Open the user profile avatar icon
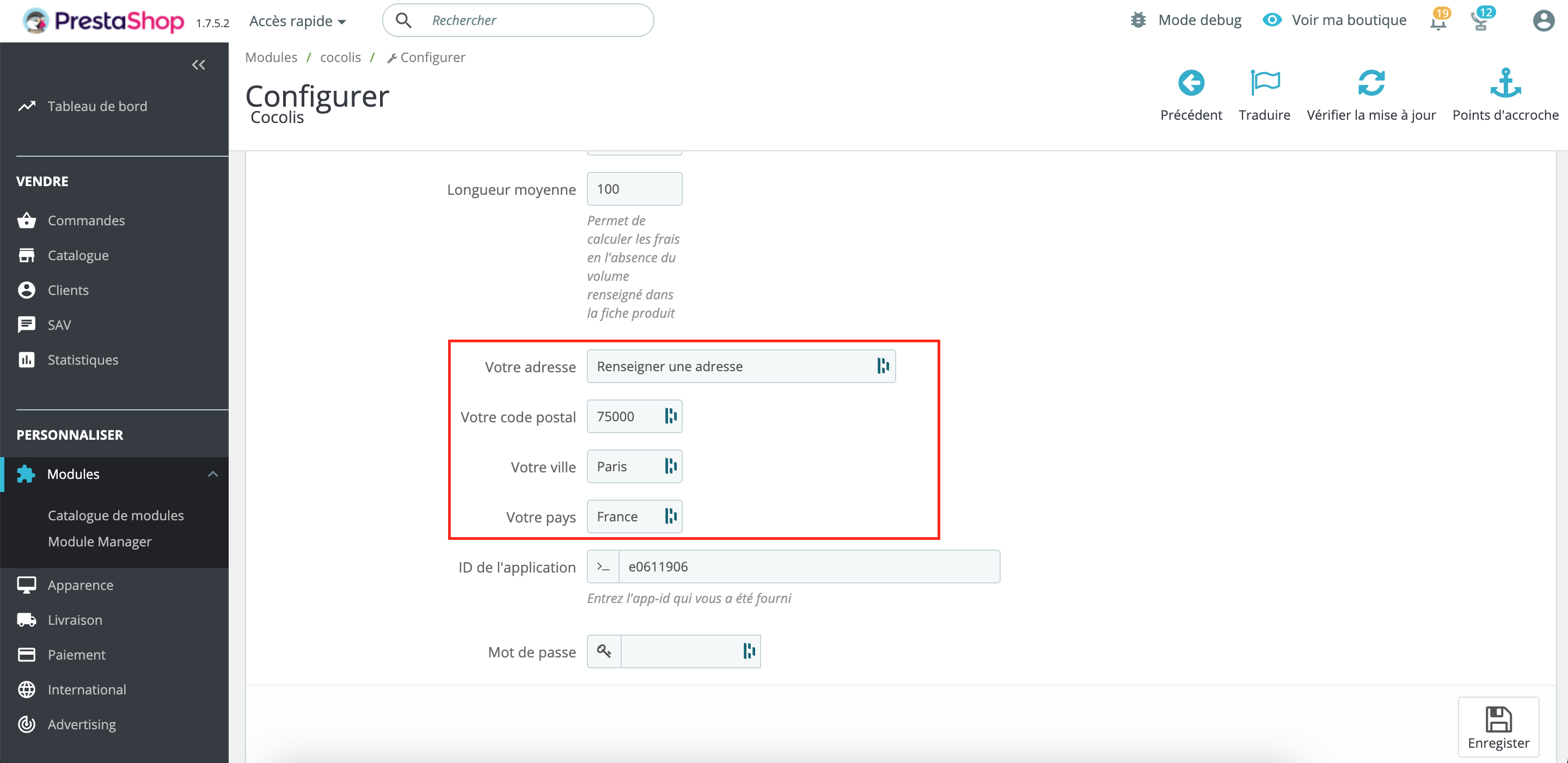The image size is (1568, 763). 1543,21
